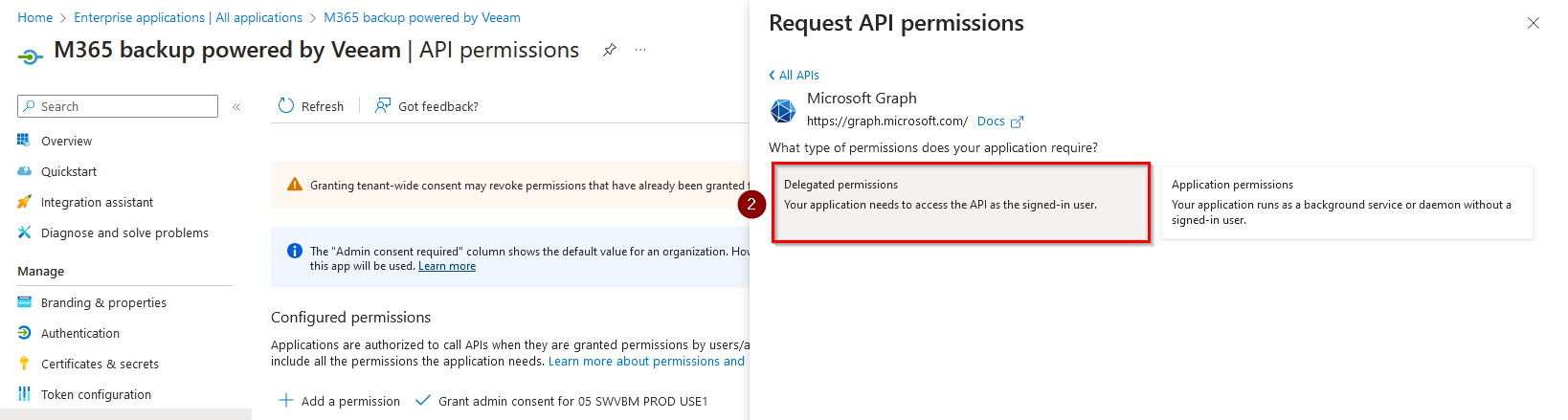
Task: Go back using All APIs chevron link
Action: tap(795, 75)
